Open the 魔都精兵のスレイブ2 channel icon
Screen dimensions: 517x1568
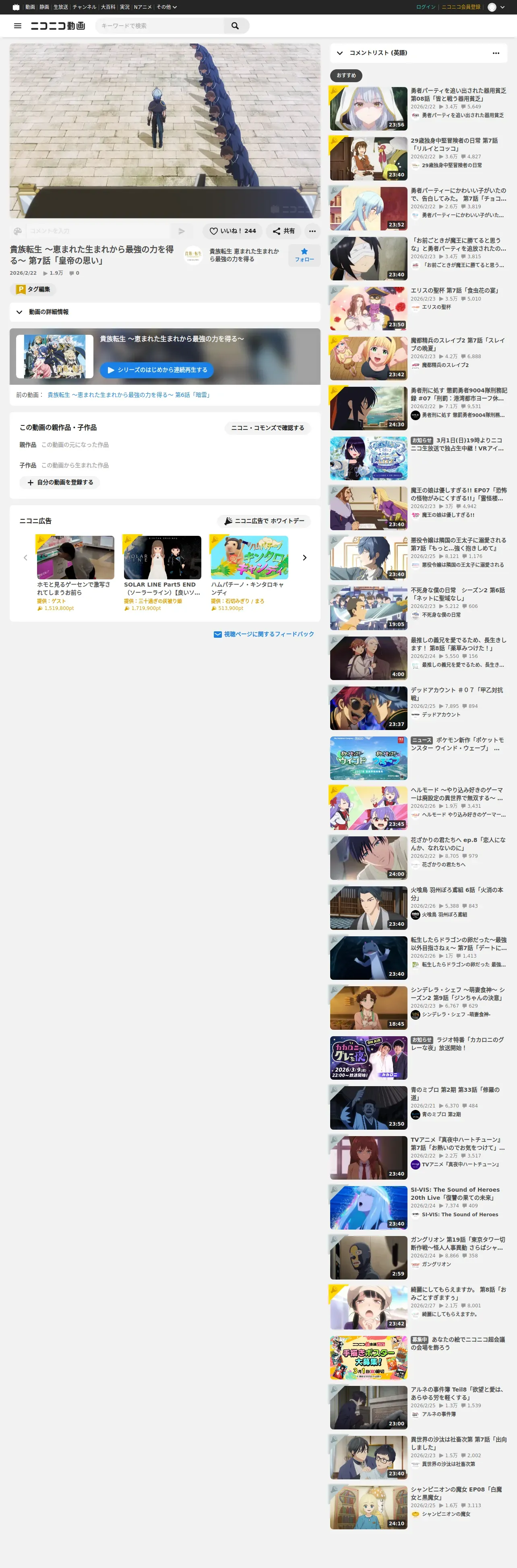click(416, 365)
